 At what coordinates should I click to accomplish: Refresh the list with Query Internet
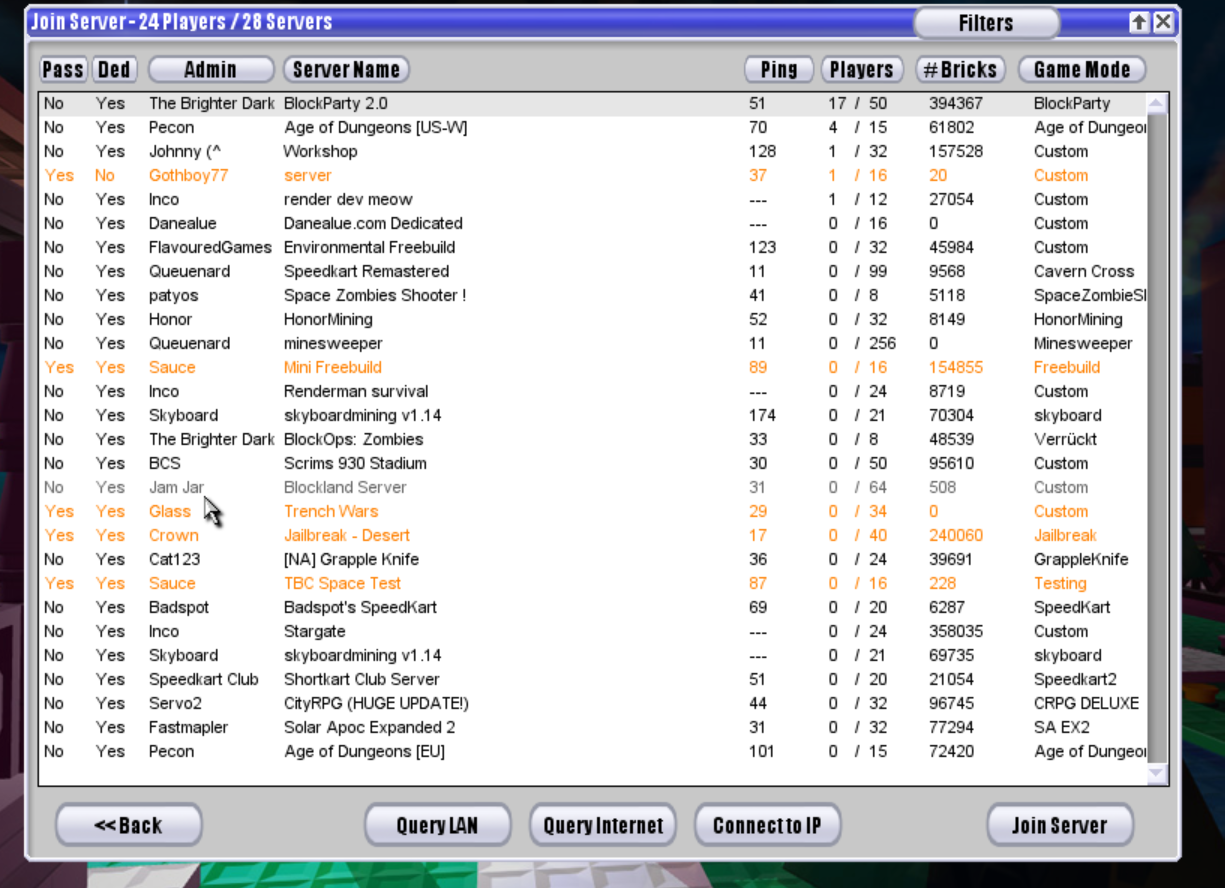click(x=603, y=825)
